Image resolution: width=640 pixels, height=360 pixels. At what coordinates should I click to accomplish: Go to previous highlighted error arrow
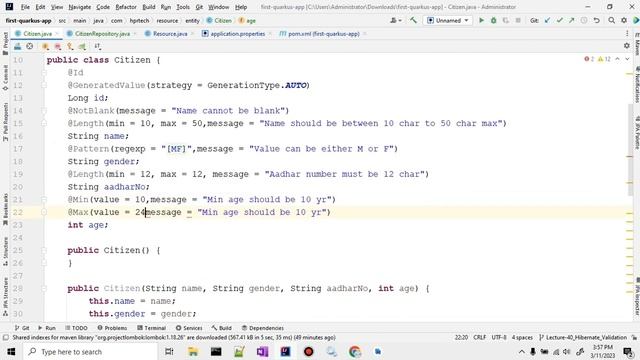pyautogui.click(x=617, y=59)
